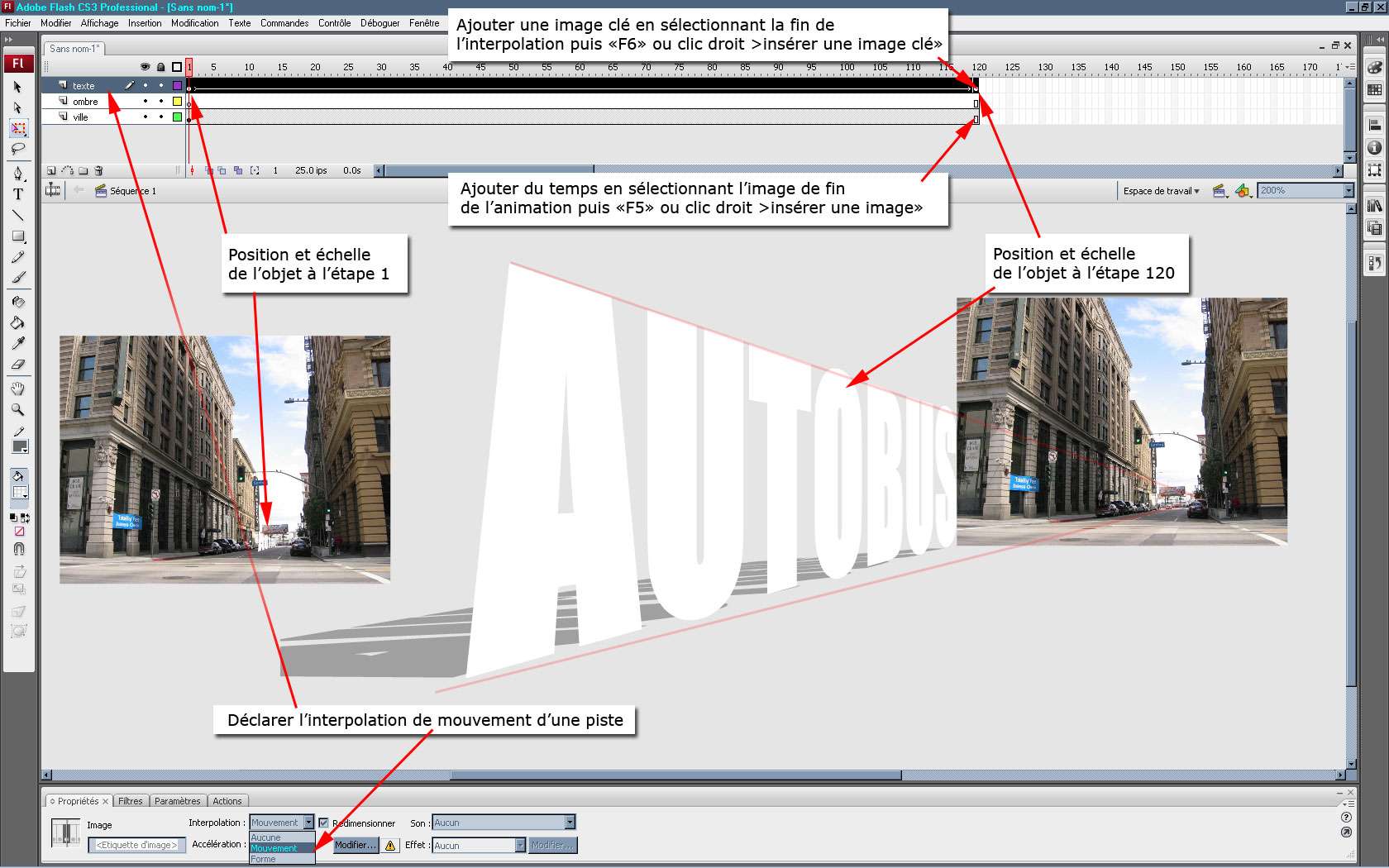Click the edit symbols icon
1389x868 pixels.
(1243, 191)
